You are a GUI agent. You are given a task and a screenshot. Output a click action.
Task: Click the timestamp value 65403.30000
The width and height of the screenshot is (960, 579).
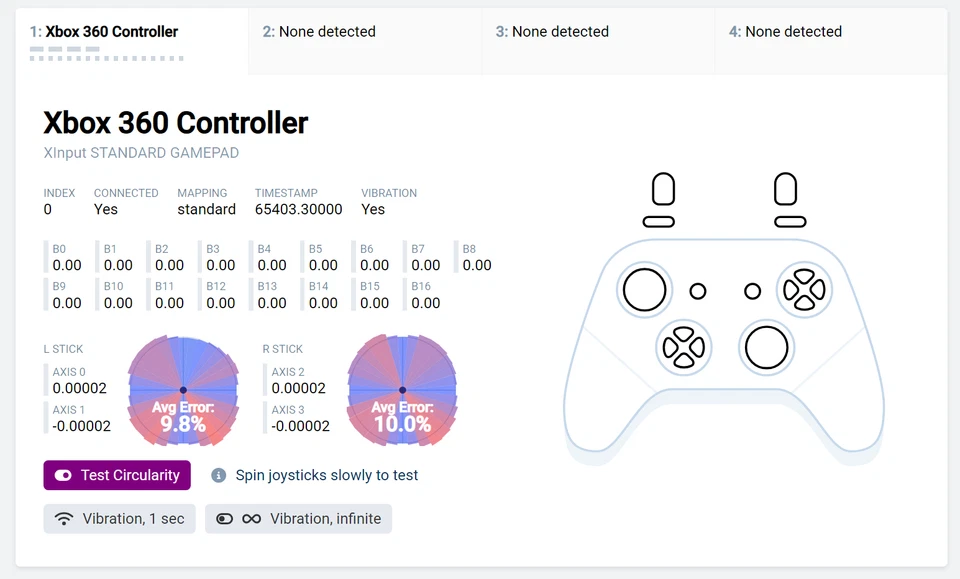click(299, 209)
